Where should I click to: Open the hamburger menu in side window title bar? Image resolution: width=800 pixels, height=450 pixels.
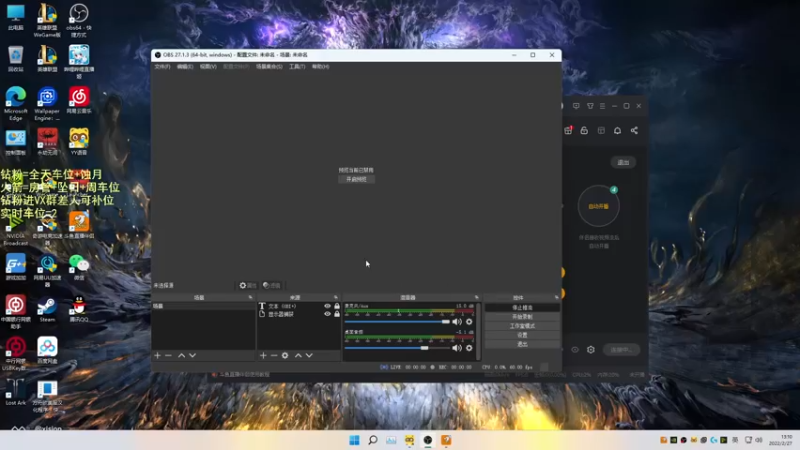click(603, 106)
